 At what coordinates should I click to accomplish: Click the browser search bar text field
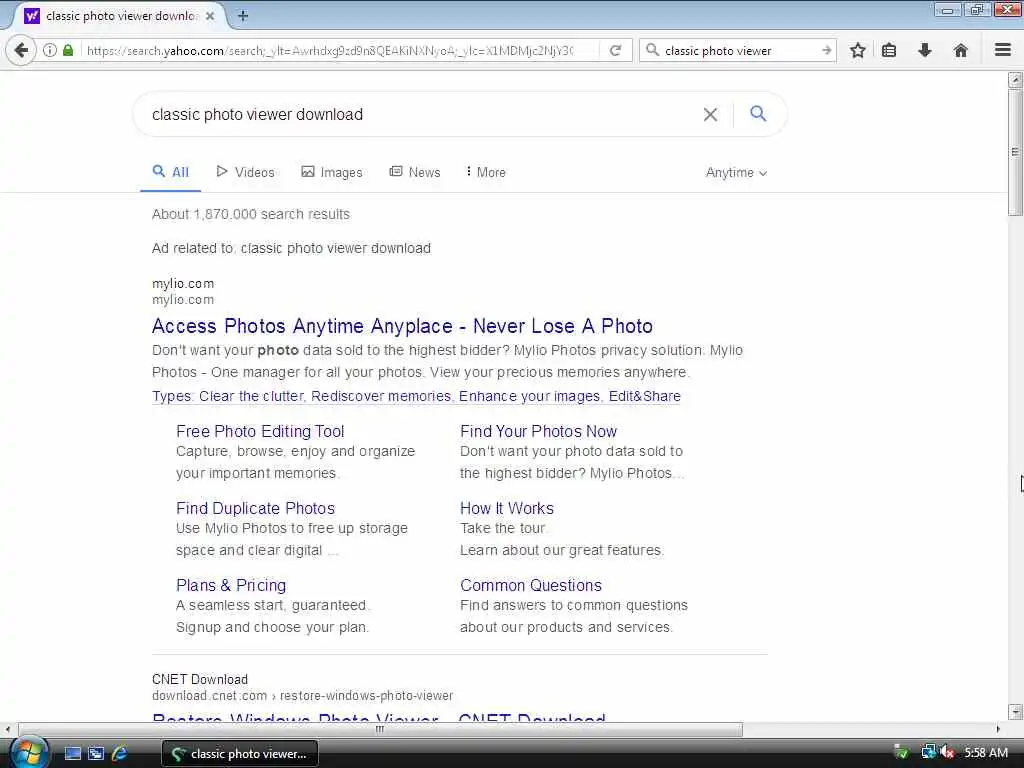coord(738,50)
